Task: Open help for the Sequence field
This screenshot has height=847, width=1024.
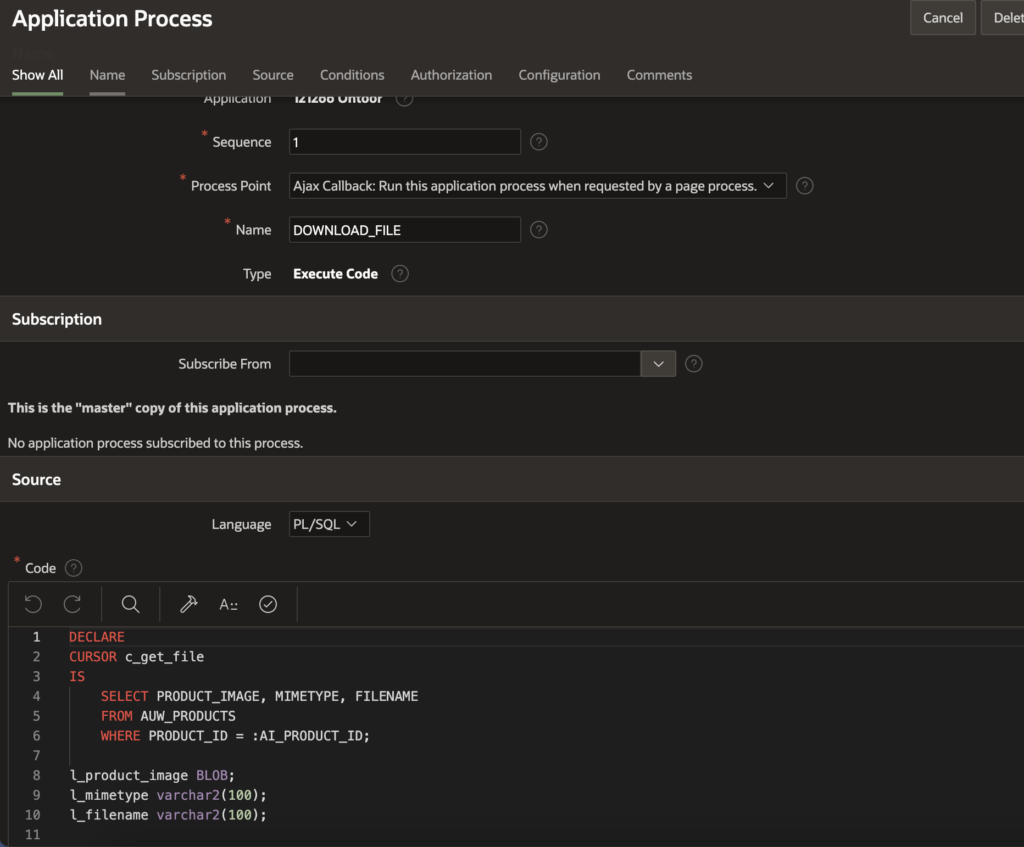Action: coord(539,142)
